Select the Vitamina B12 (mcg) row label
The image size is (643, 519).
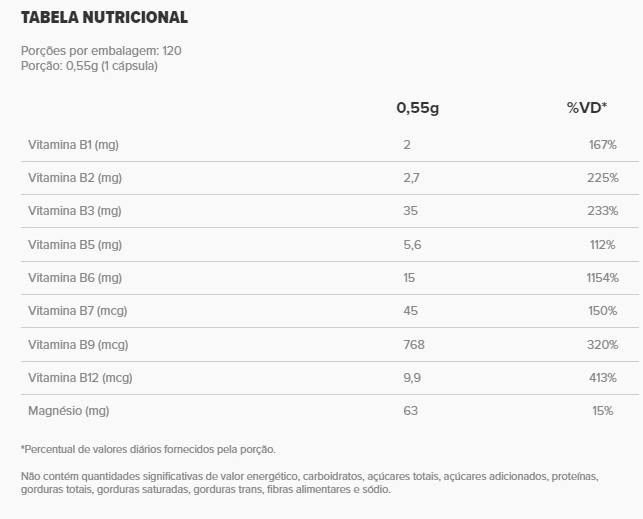[x=80, y=378]
